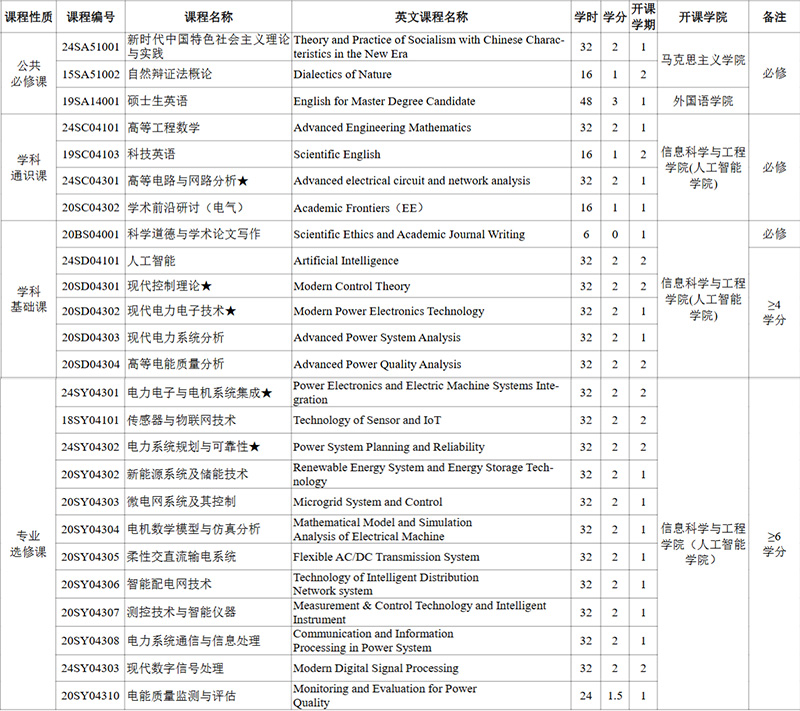The image size is (800, 711).
Task: Click the 马克思主义学院 cell
Action: 703,60
